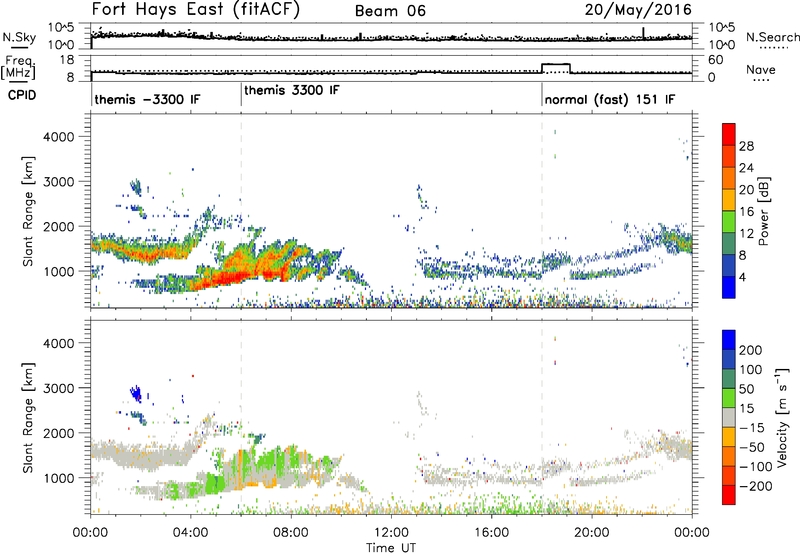This screenshot has width=800, height=554.
Task: Click the red top of power colorbar
Action: [x=729, y=134]
